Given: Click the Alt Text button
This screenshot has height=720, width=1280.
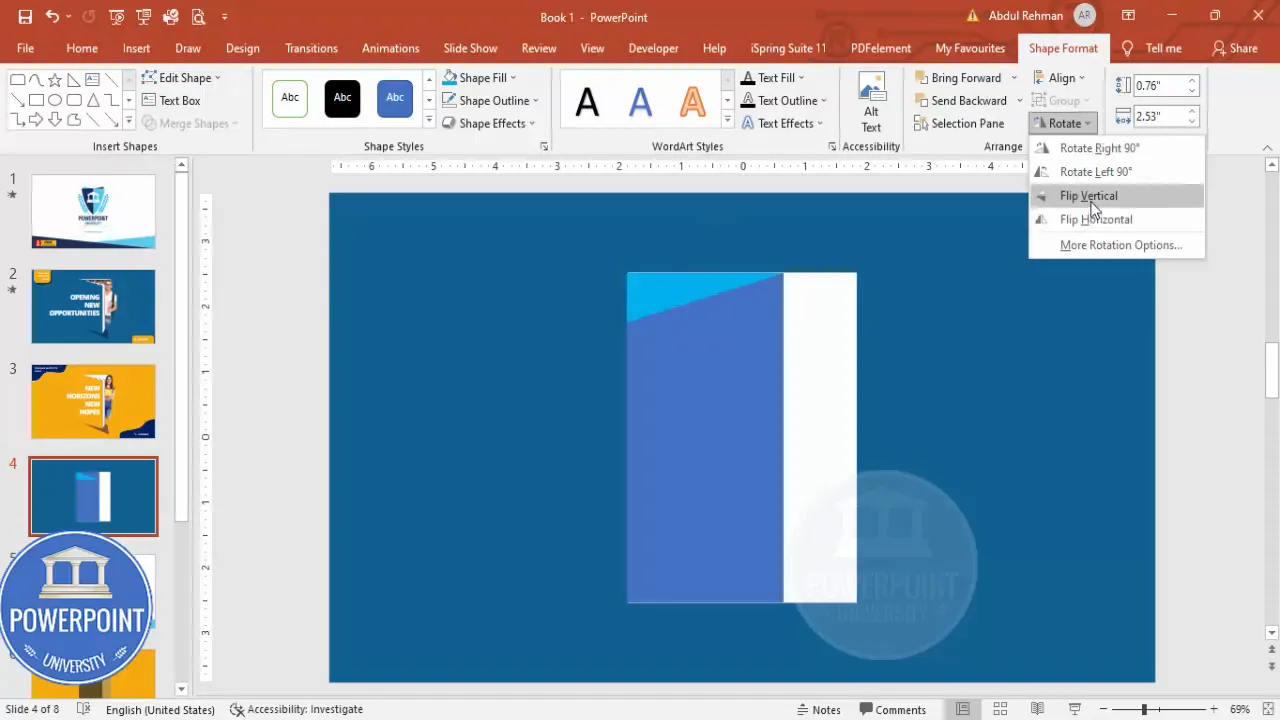Looking at the screenshot, I should coord(871,102).
